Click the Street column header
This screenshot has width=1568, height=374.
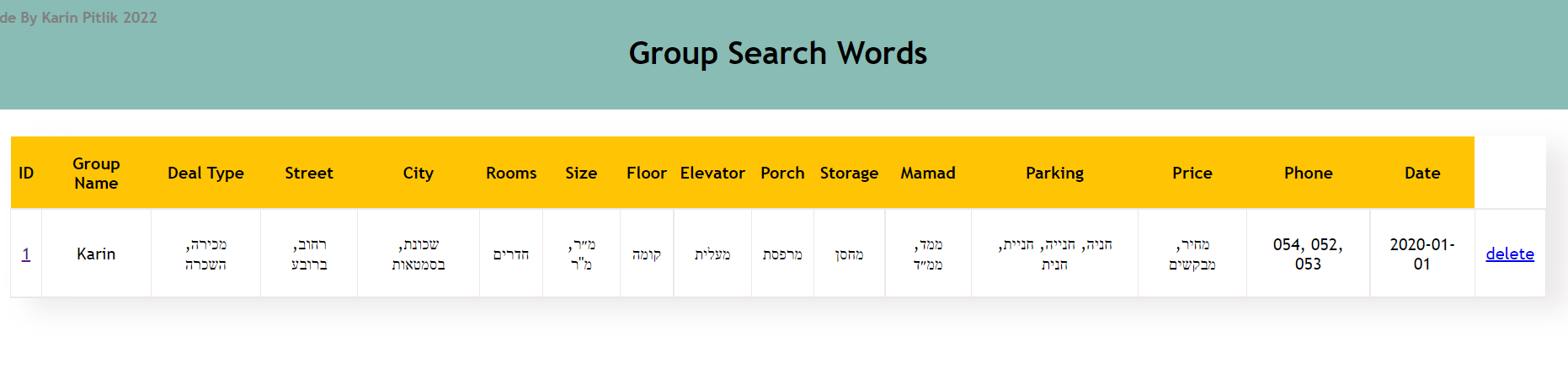pos(309,173)
